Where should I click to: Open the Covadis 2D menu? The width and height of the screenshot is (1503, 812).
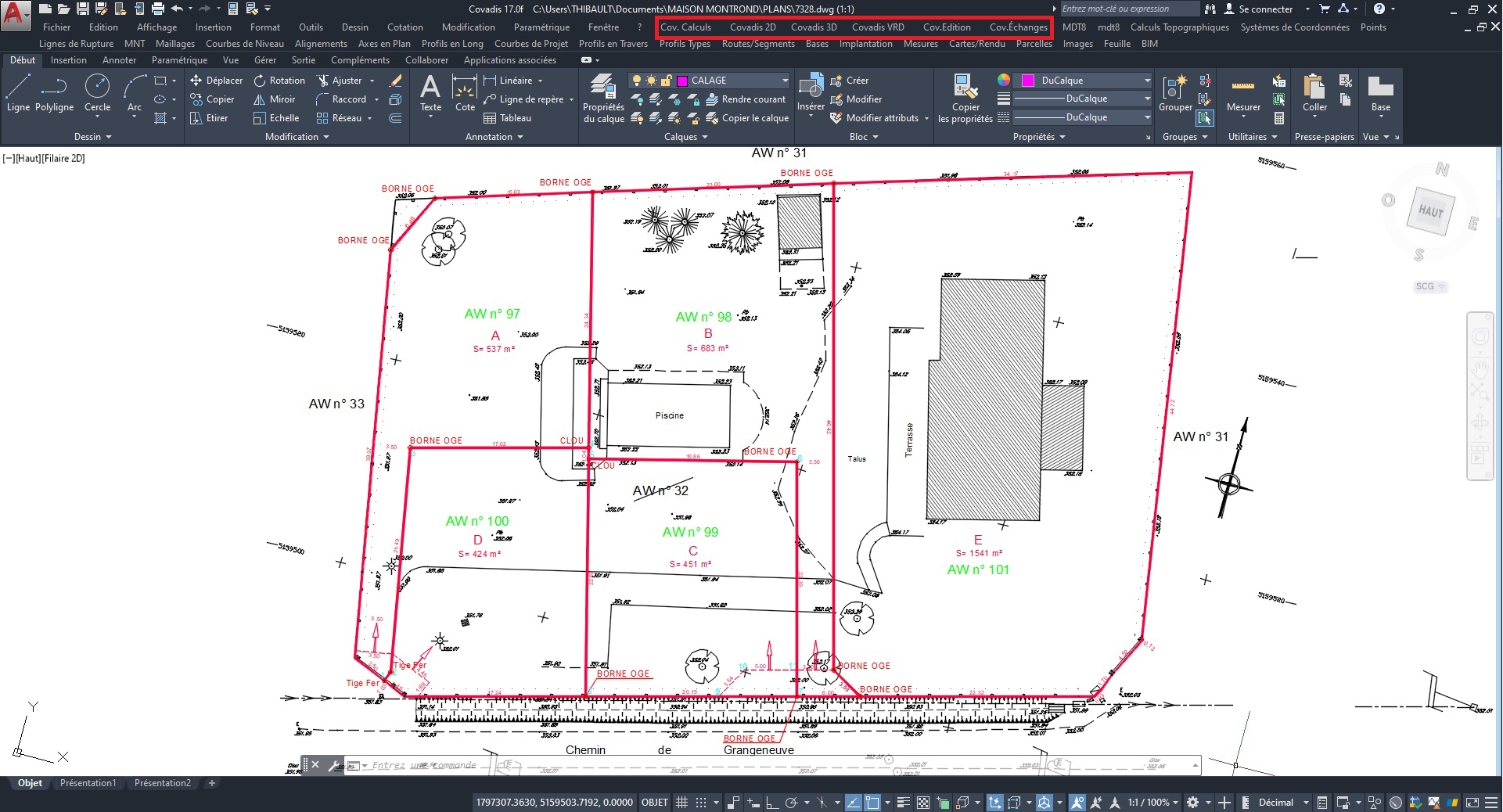coord(753,27)
